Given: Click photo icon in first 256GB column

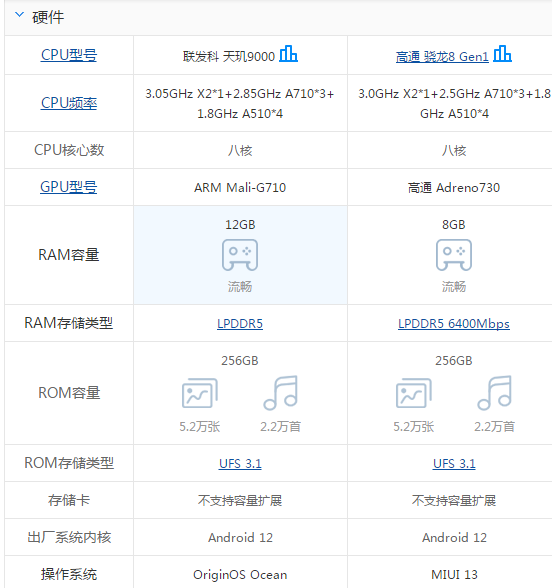Looking at the screenshot, I should click(x=200, y=393).
